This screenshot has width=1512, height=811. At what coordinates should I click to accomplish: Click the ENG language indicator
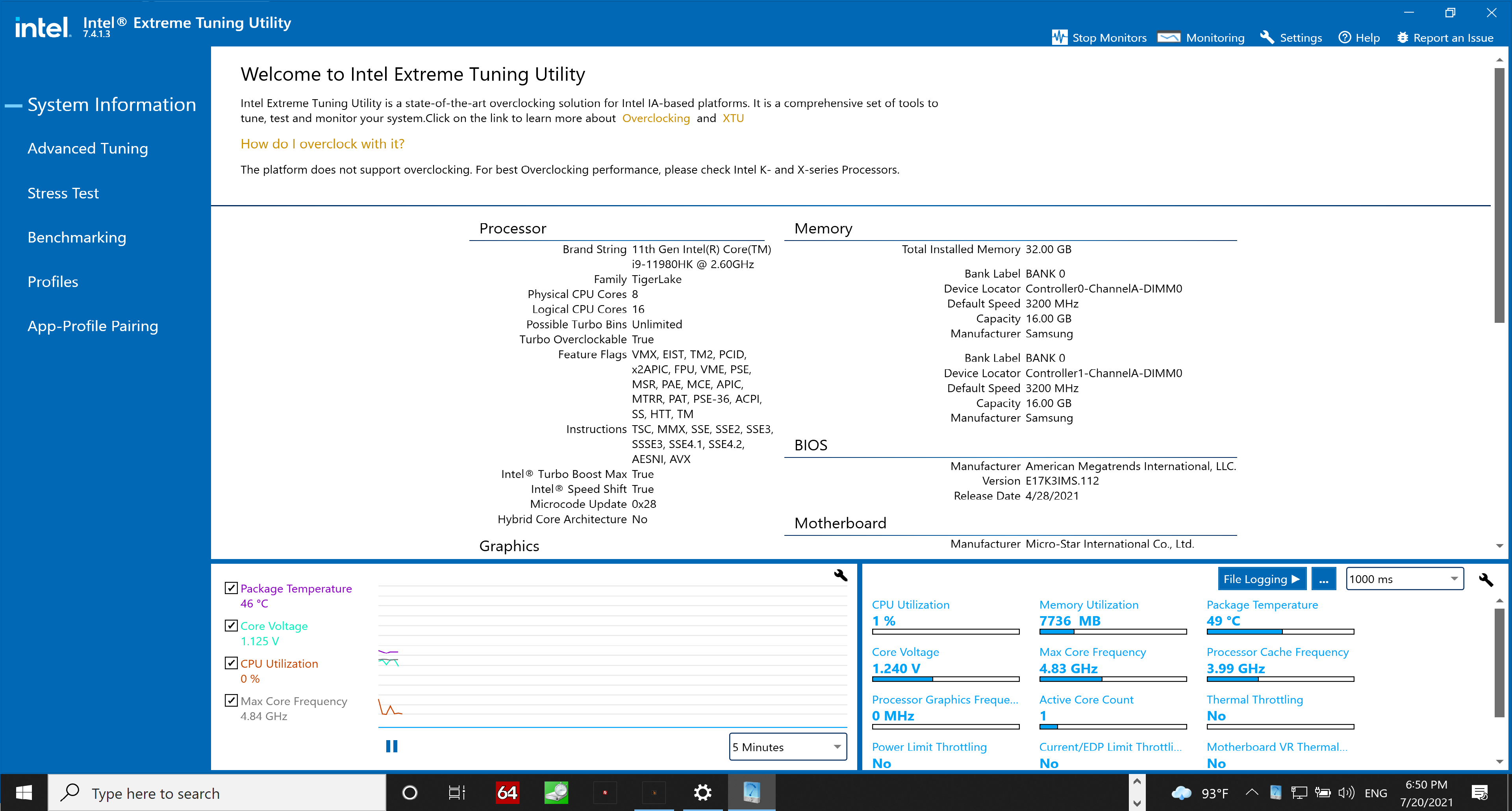(x=1376, y=793)
